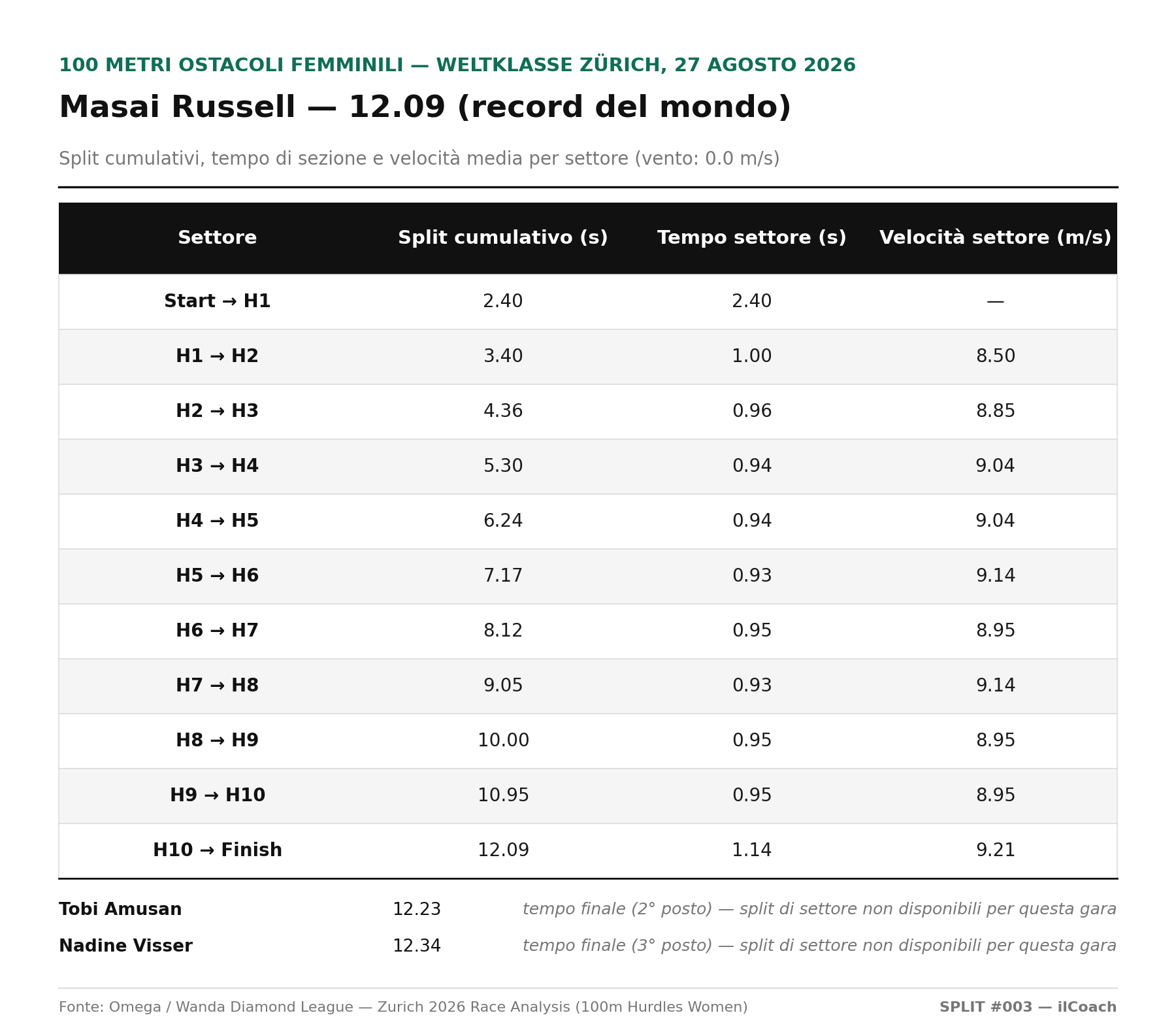
Task: Click the final 12.09 split time
Action: tap(503, 850)
